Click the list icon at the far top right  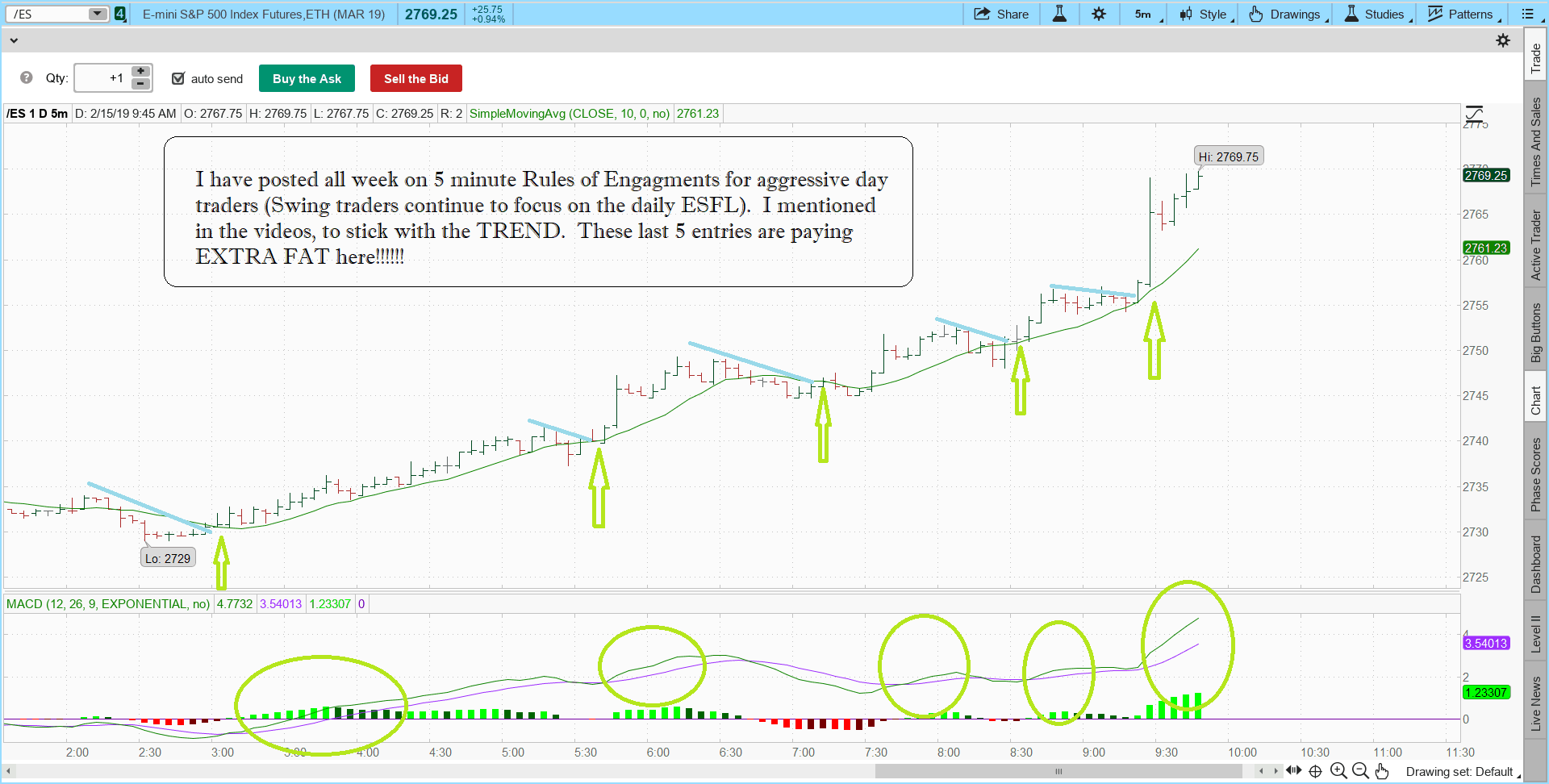[1530, 14]
